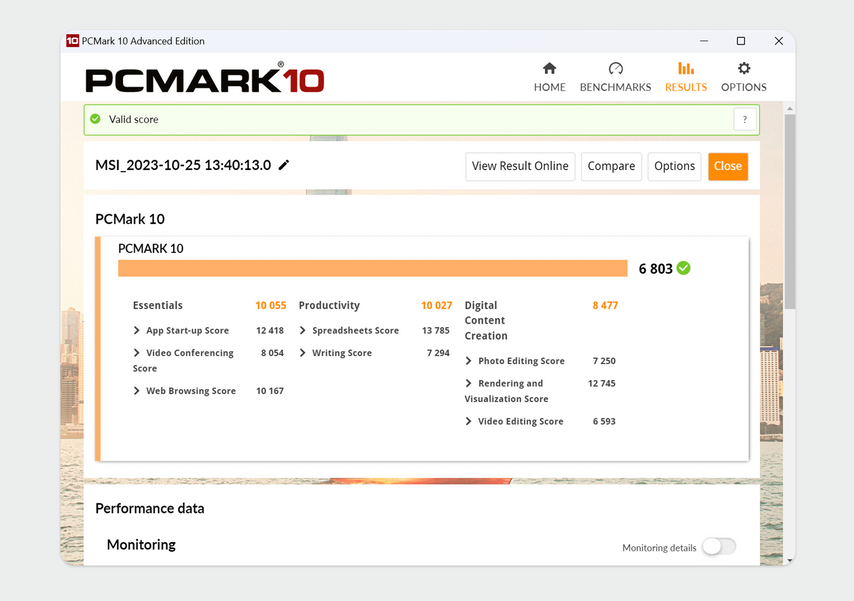Image resolution: width=854 pixels, height=601 pixels.
Task: Open result Options button
Action: coord(674,166)
